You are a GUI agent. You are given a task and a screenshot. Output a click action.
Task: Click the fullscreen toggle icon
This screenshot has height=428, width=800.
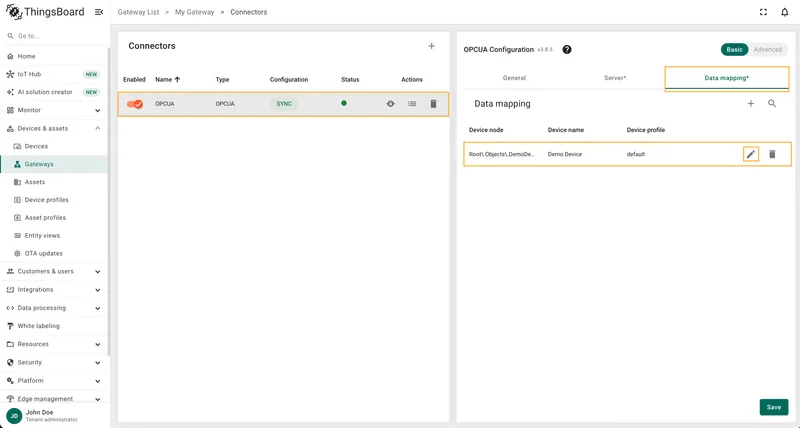pos(763,12)
